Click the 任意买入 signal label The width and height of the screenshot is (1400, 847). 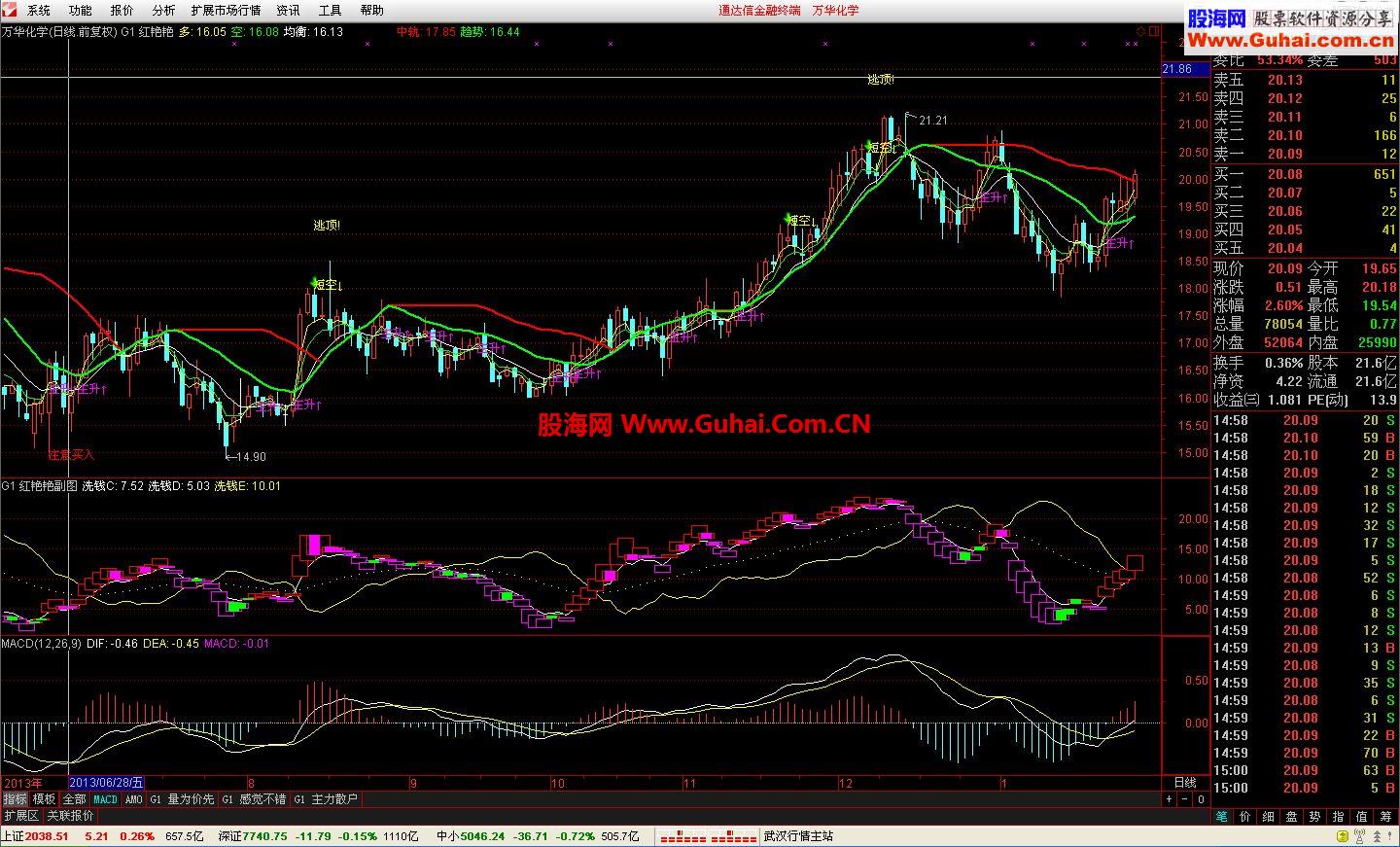coord(71,454)
